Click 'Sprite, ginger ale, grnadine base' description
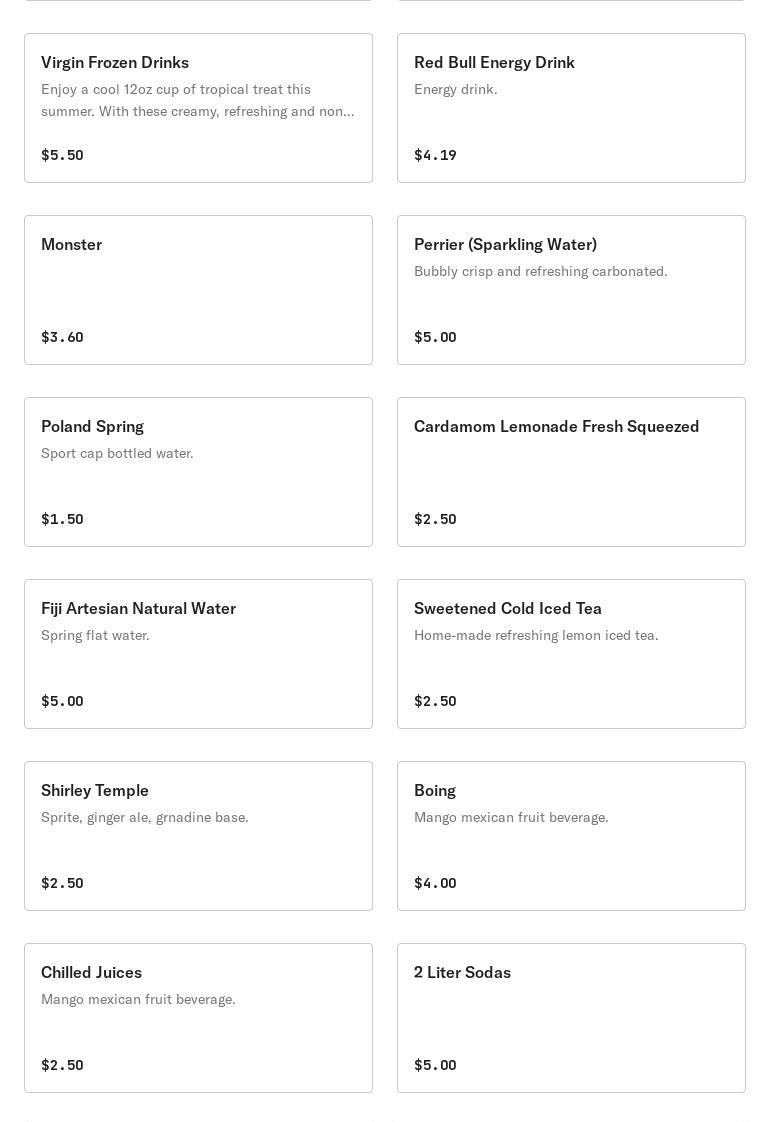770x1122 pixels. point(145,817)
